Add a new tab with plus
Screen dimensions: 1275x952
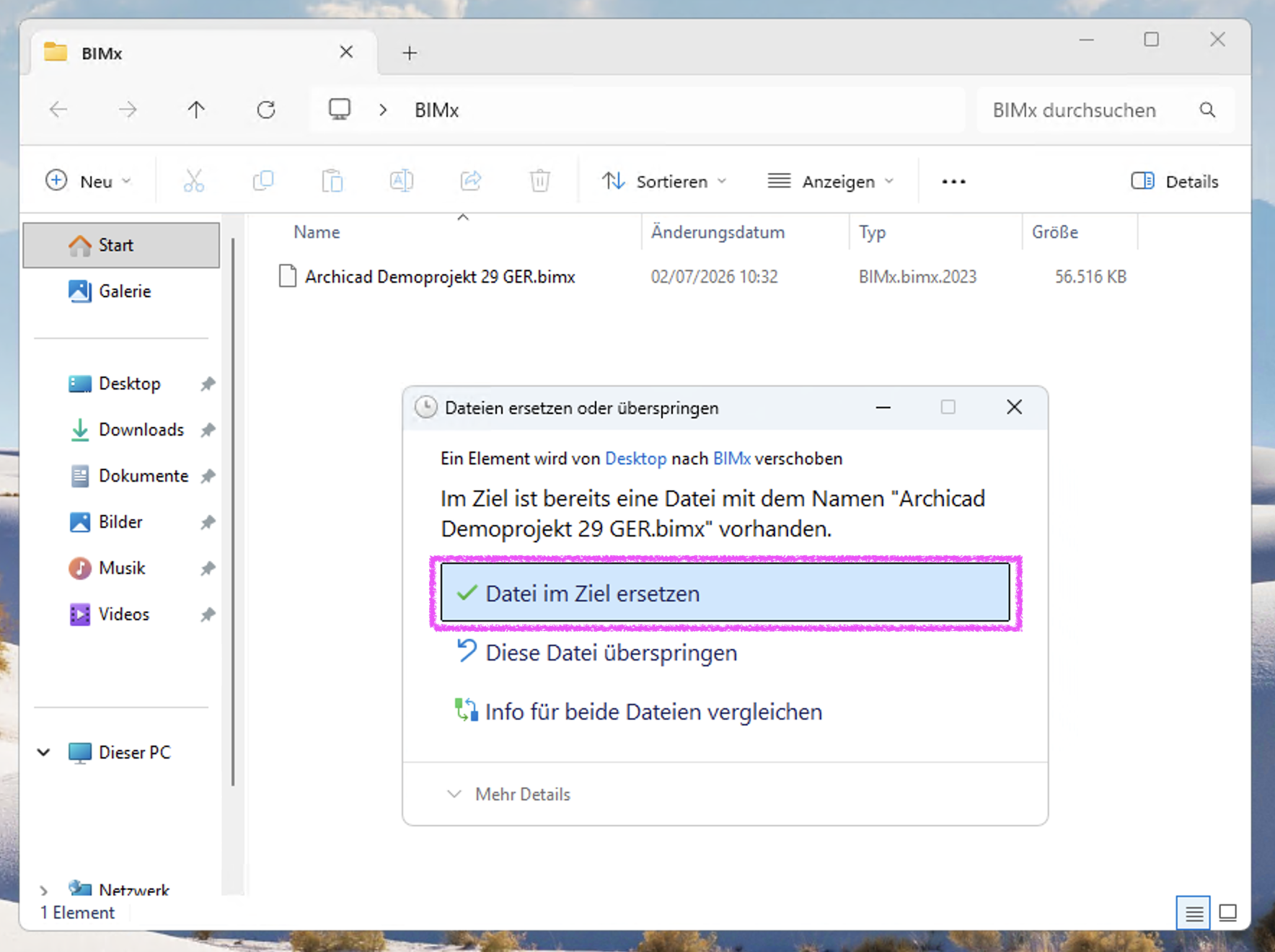coord(410,53)
